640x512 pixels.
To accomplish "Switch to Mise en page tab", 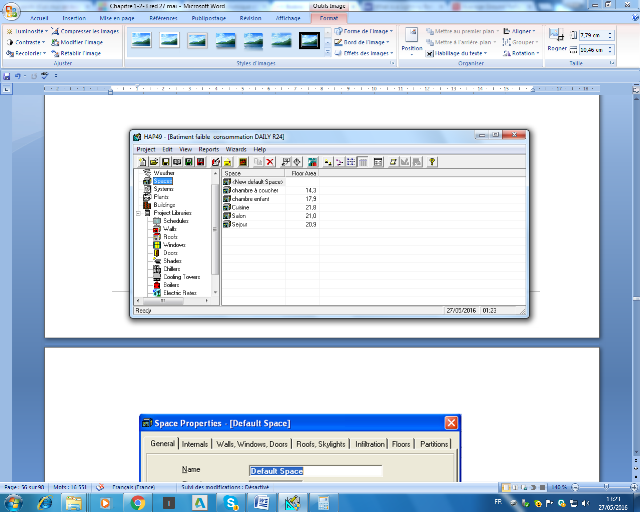I will pos(117,18).
